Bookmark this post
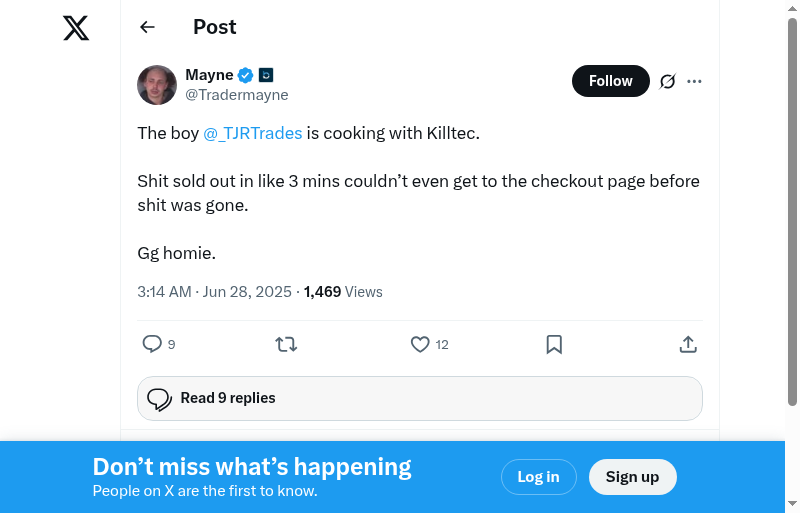 554,344
